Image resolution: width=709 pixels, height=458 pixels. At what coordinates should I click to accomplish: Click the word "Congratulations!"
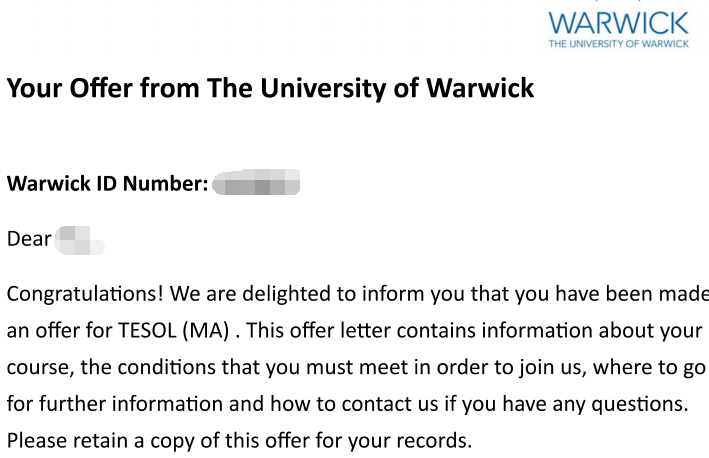(x=85, y=294)
